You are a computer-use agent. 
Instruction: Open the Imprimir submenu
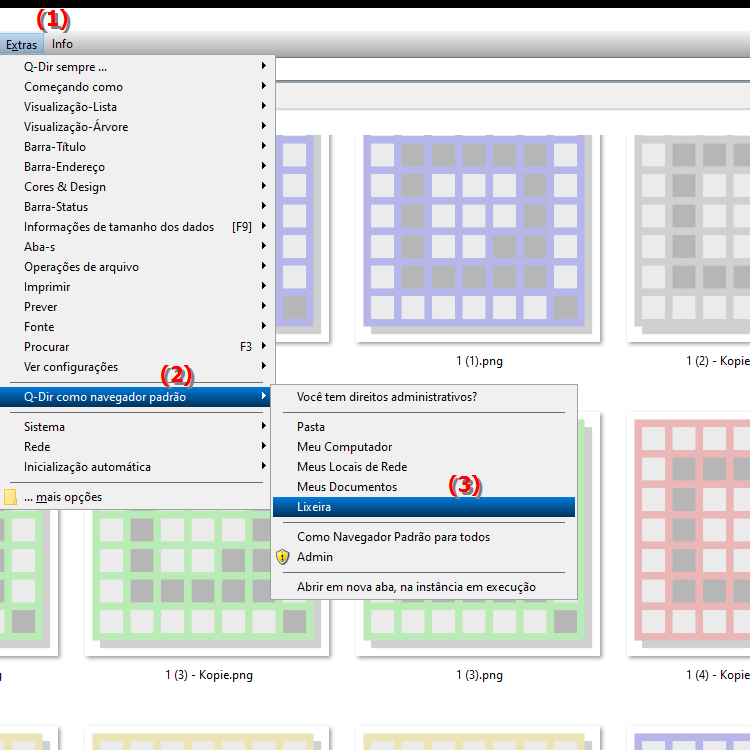point(137,287)
